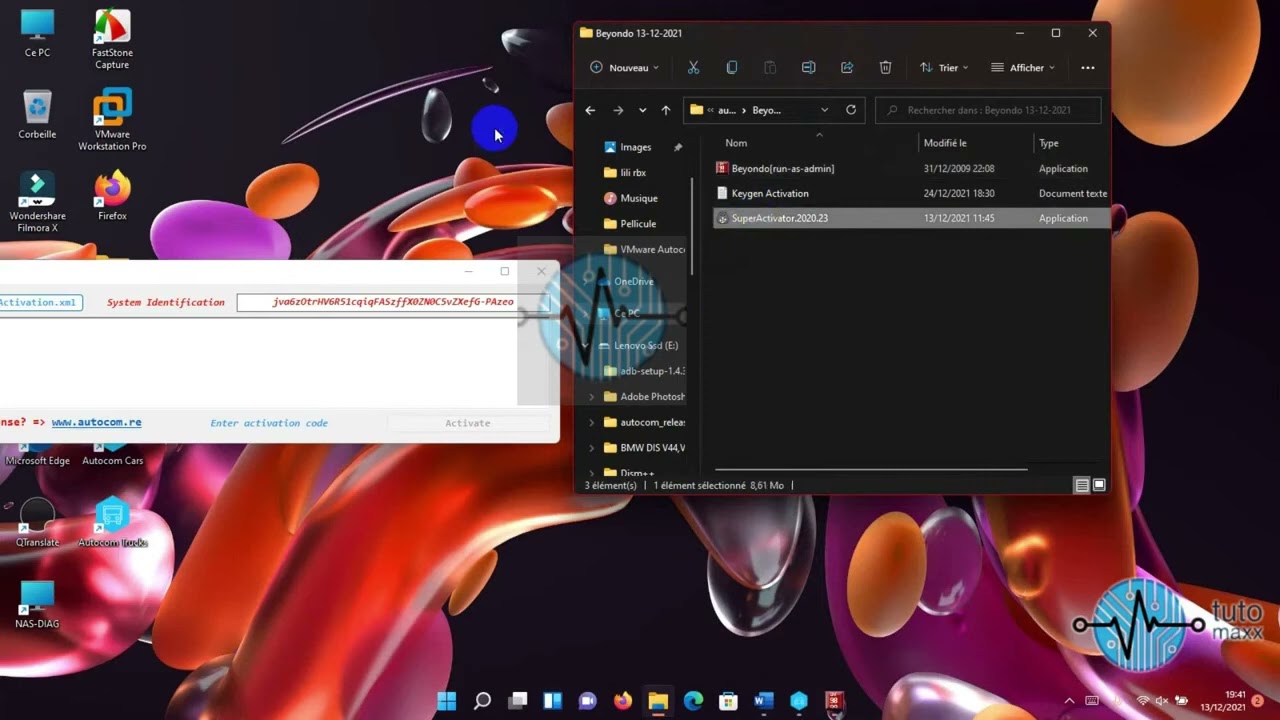Open Ce PC desktop icon
Image resolution: width=1280 pixels, height=720 pixels.
(x=38, y=33)
